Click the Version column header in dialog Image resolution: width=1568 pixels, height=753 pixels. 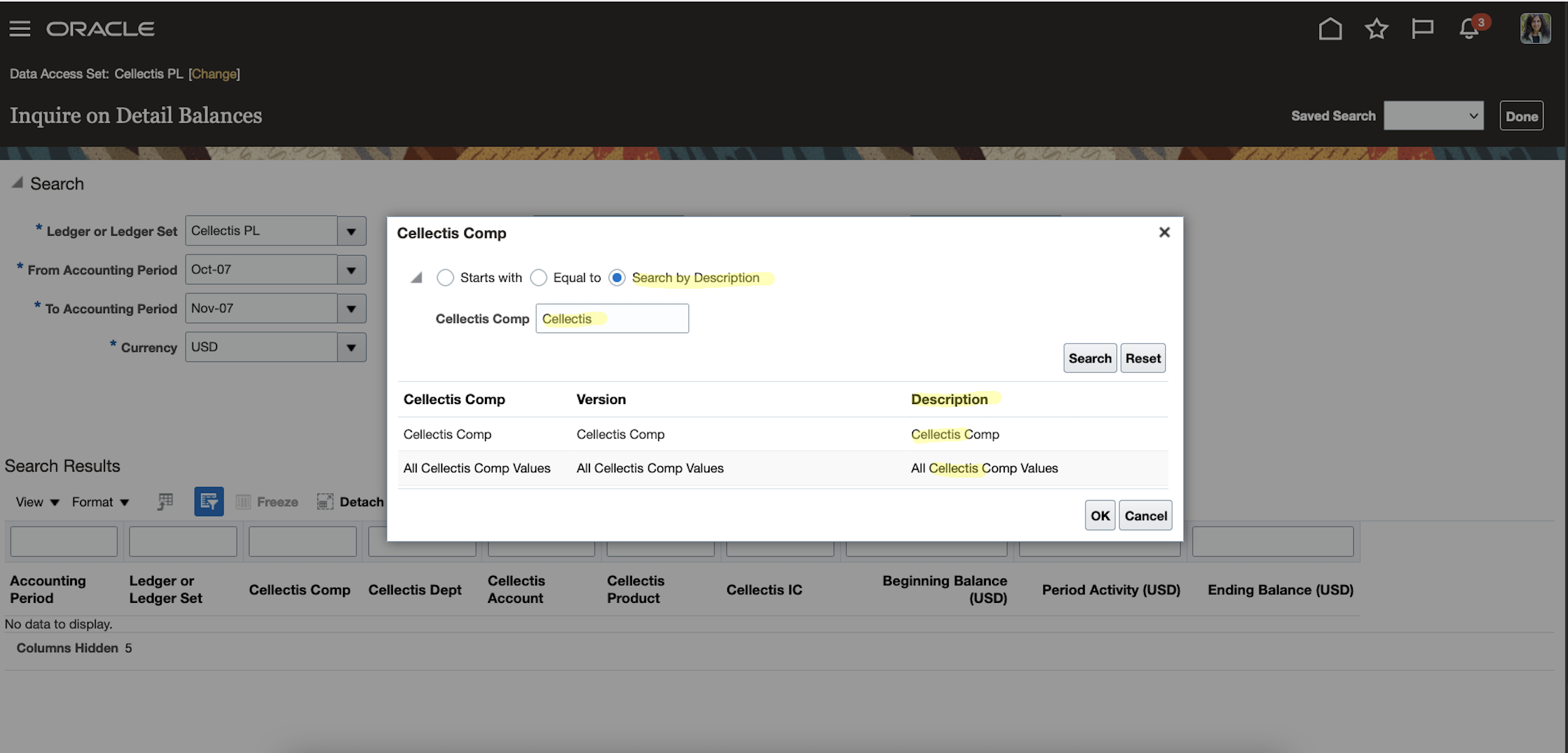(601, 400)
